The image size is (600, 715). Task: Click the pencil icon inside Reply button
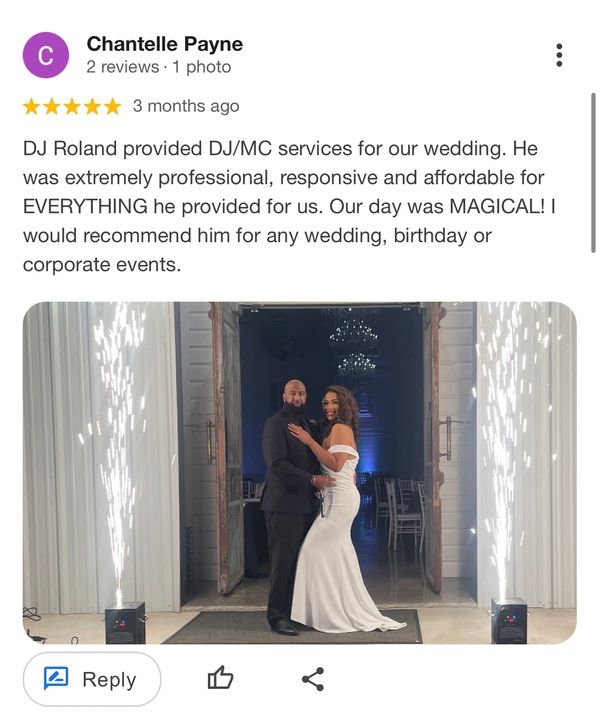point(56,679)
